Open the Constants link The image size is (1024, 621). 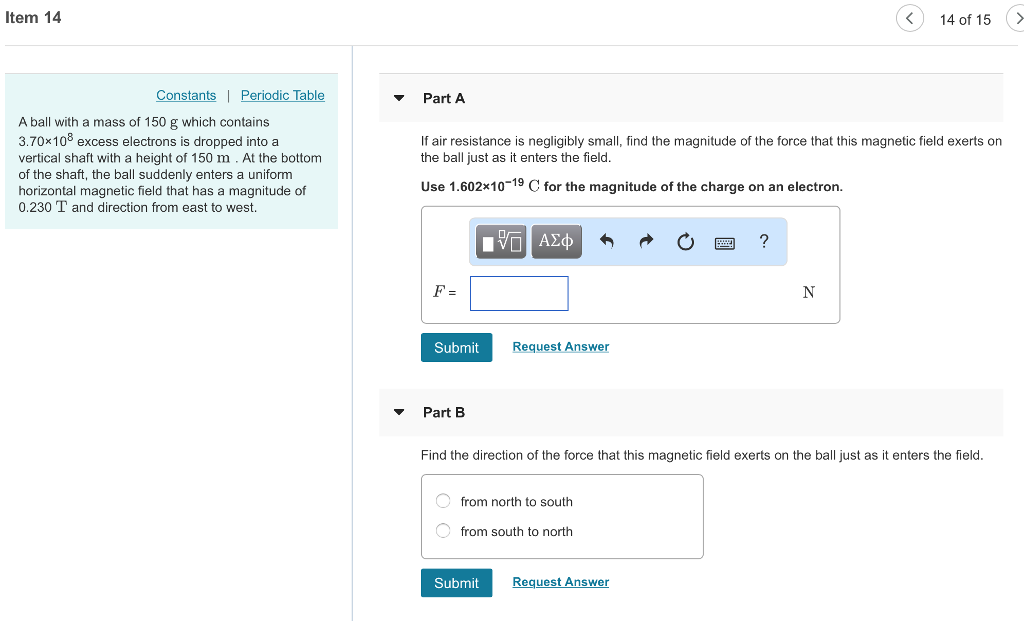[186, 96]
